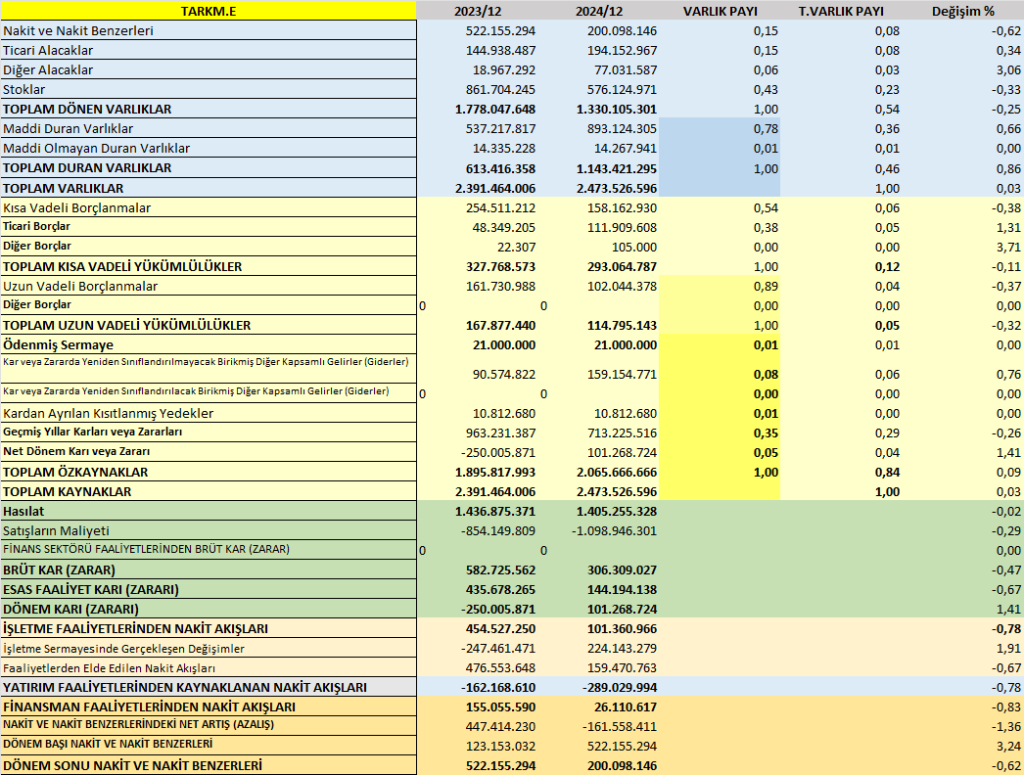The width and height of the screenshot is (1024, 775).
Task: Select the value 161.730.988
Action: pos(500,286)
